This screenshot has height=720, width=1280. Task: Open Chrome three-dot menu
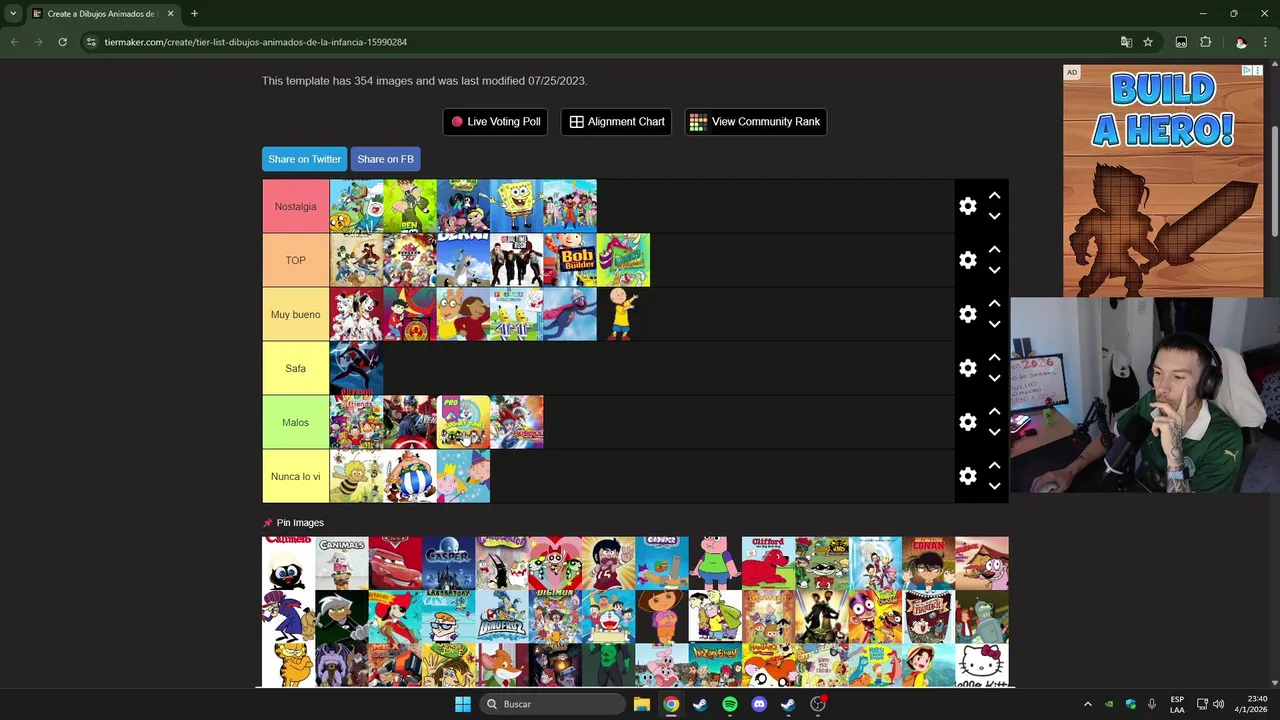click(x=1266, y=42)
